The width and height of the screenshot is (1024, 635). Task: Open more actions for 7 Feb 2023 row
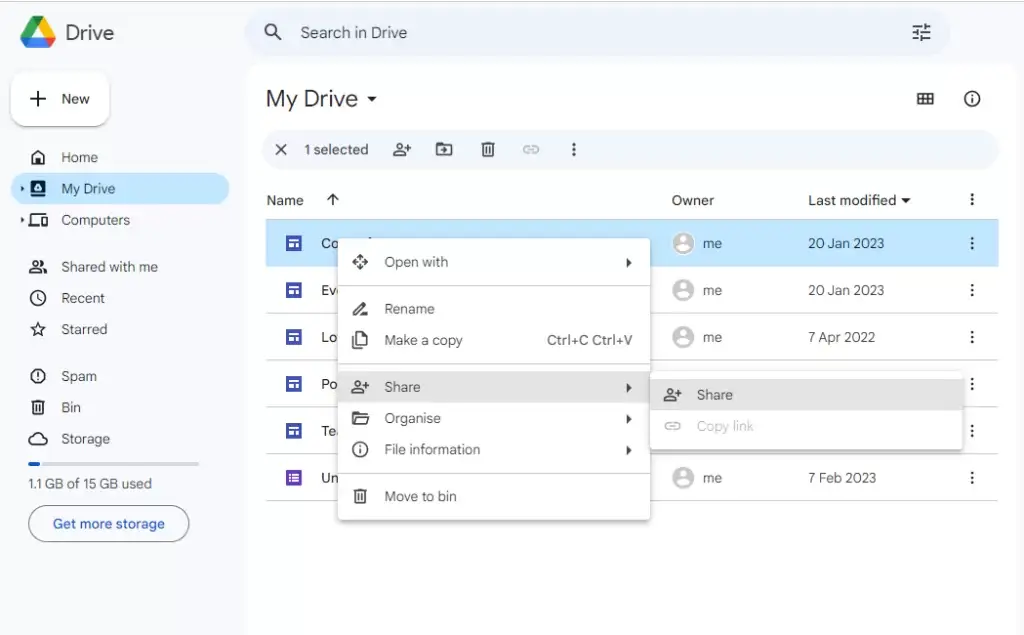[972, 478]
